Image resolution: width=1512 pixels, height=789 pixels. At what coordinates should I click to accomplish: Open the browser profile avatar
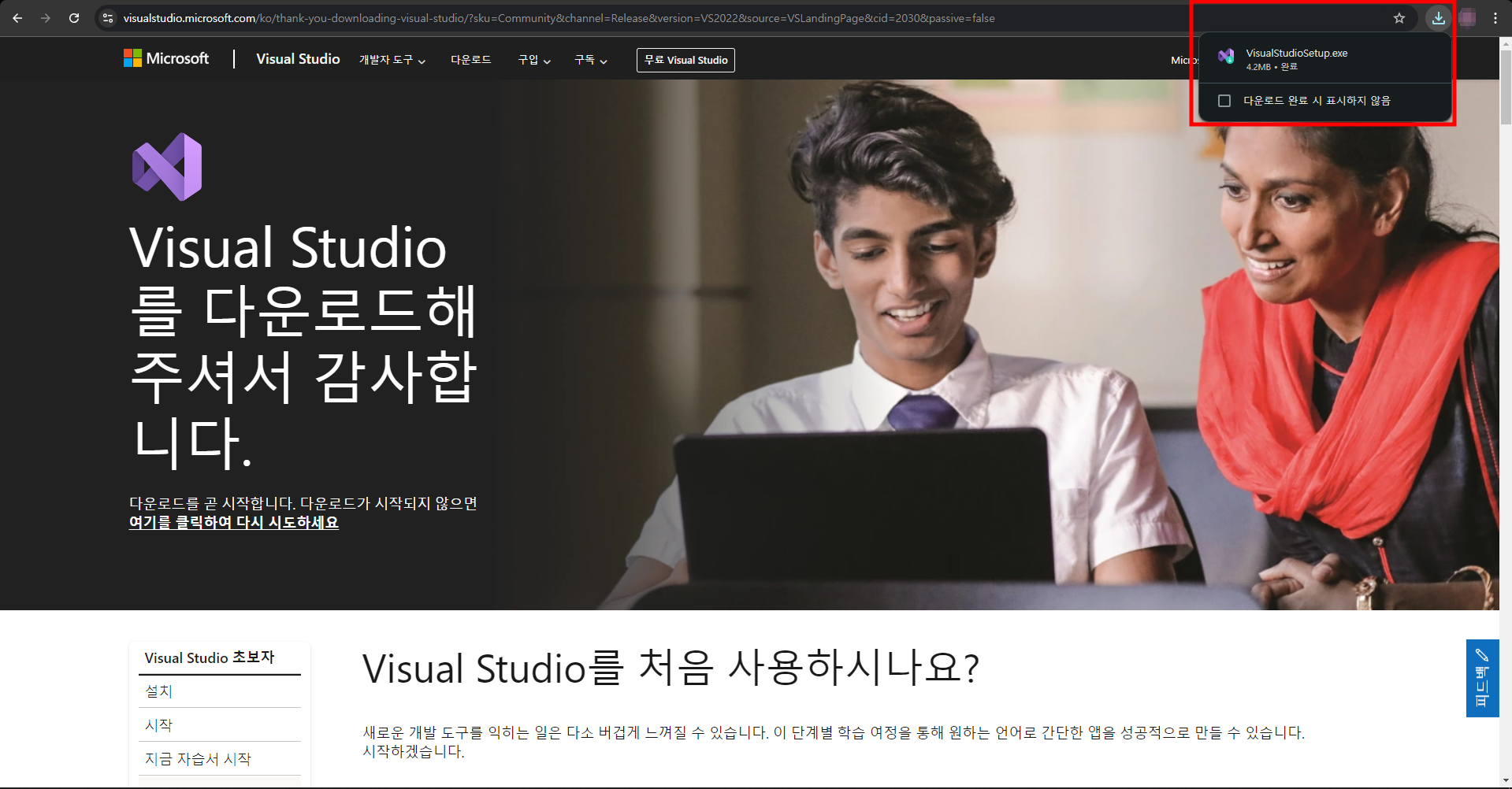click(1467, 18)
